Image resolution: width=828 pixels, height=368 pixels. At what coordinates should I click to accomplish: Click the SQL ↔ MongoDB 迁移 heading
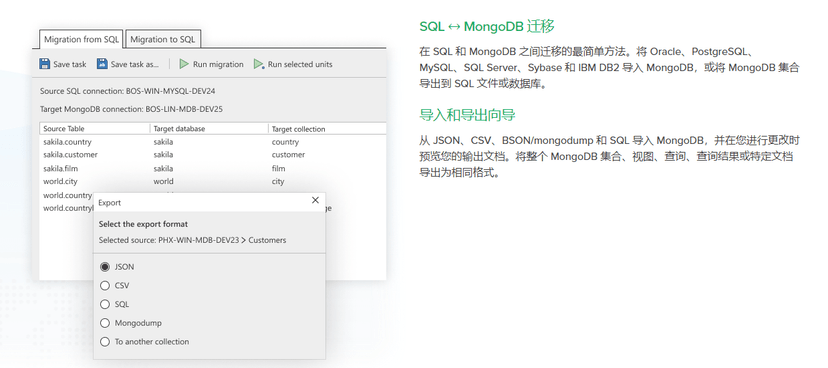click(487, 26)
